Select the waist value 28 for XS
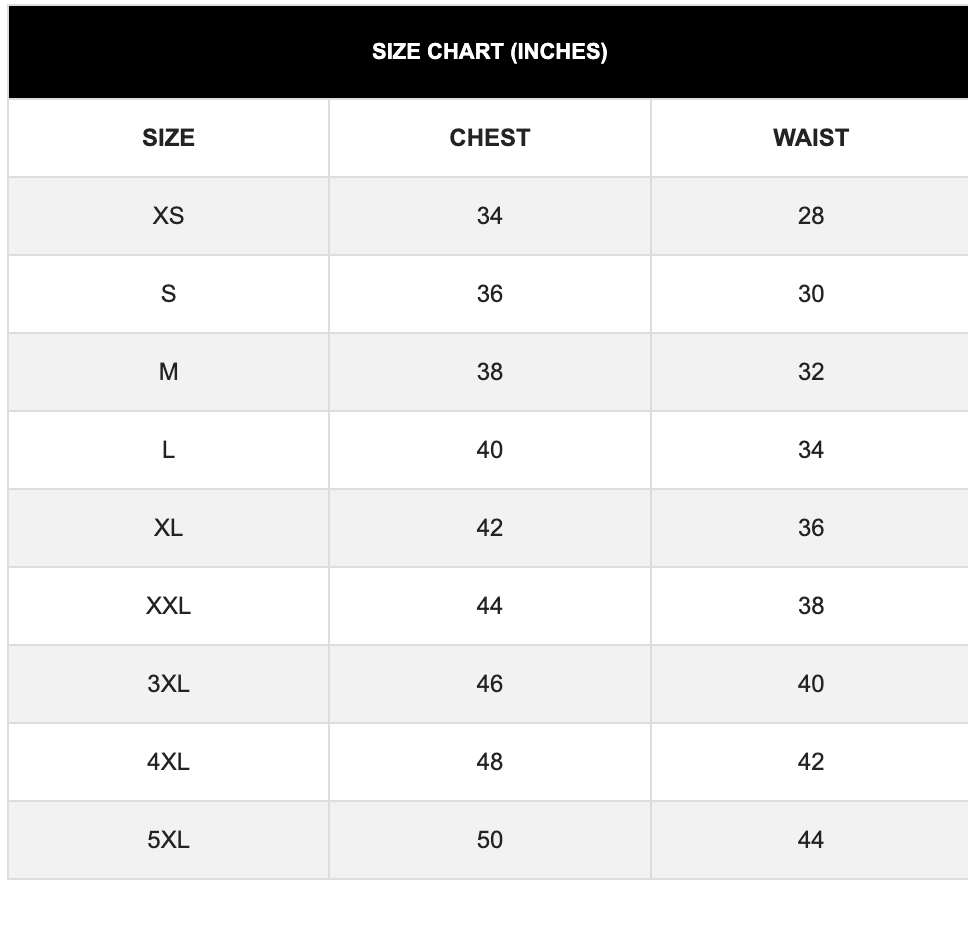 click(x=810, y=216)
